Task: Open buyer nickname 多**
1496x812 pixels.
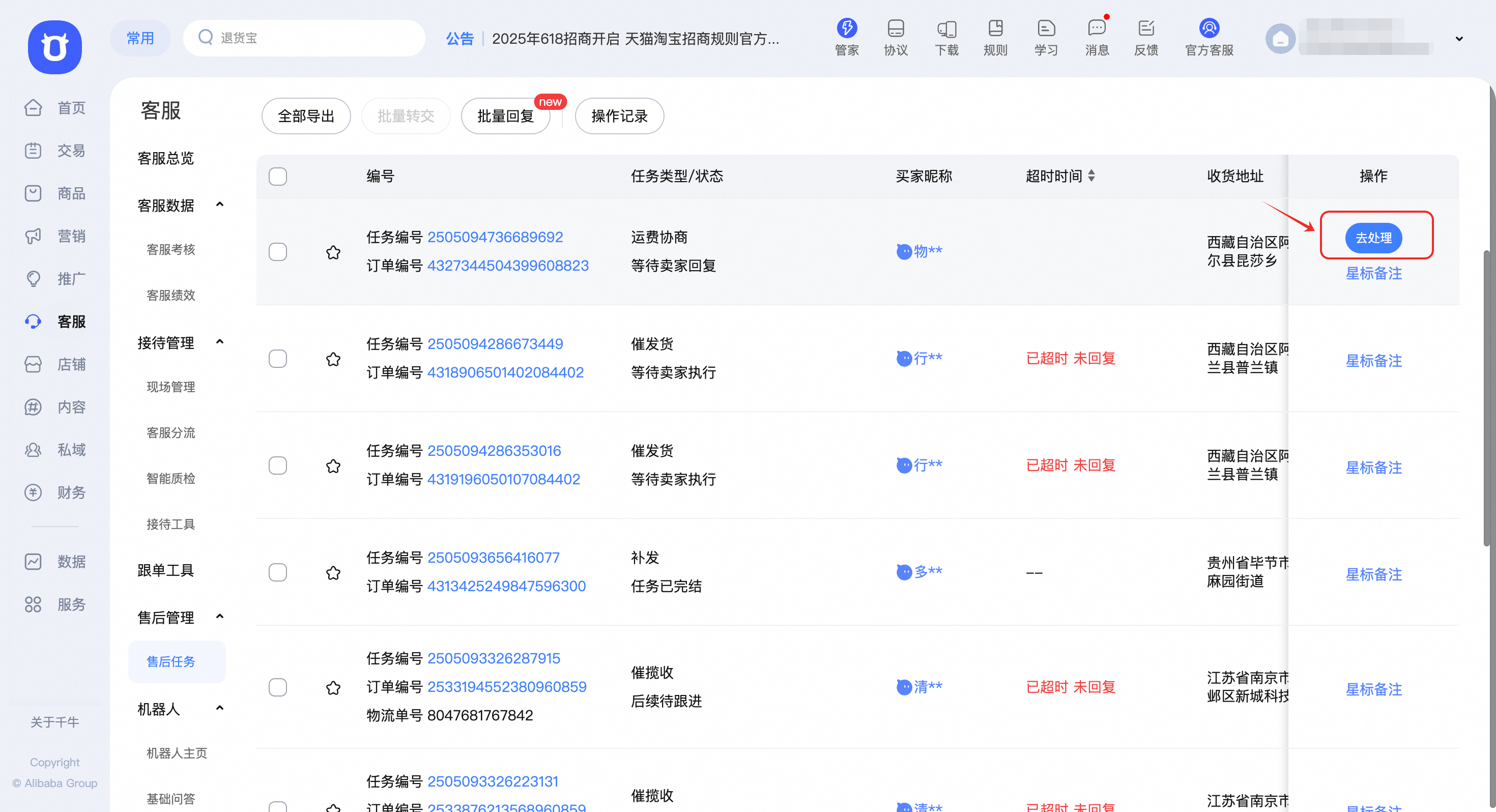Action: pyautogui.click(x=928, y=572)
